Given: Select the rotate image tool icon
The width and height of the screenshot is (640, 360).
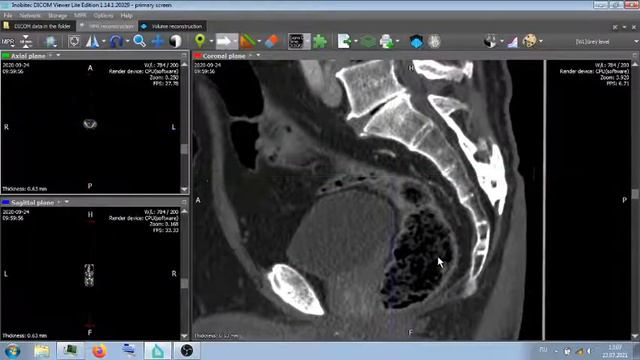Looking at the screenshot, I should pos(74,41).
